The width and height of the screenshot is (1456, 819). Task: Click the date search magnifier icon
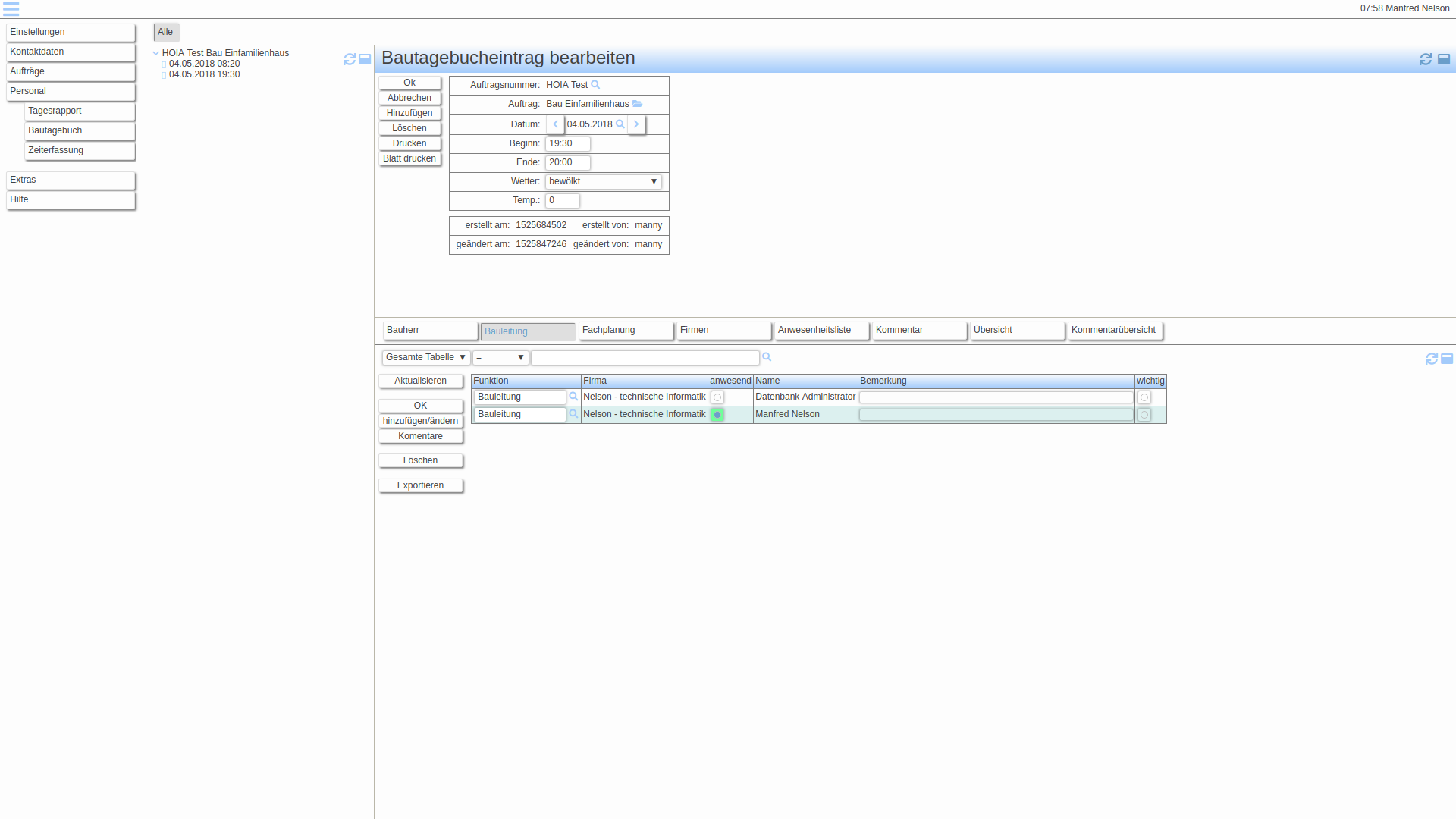[x=620, y=124]
